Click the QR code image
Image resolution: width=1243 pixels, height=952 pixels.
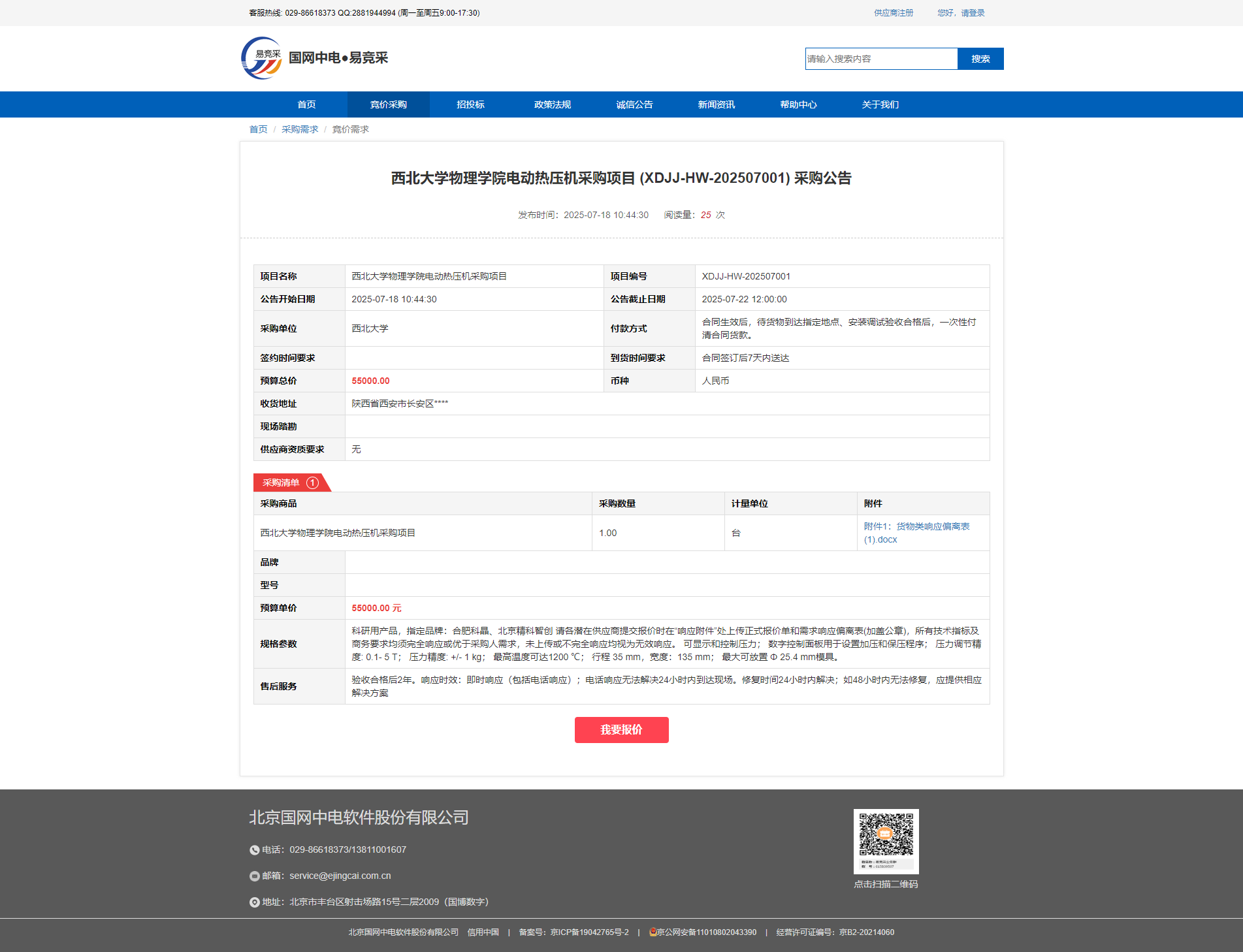886,840
